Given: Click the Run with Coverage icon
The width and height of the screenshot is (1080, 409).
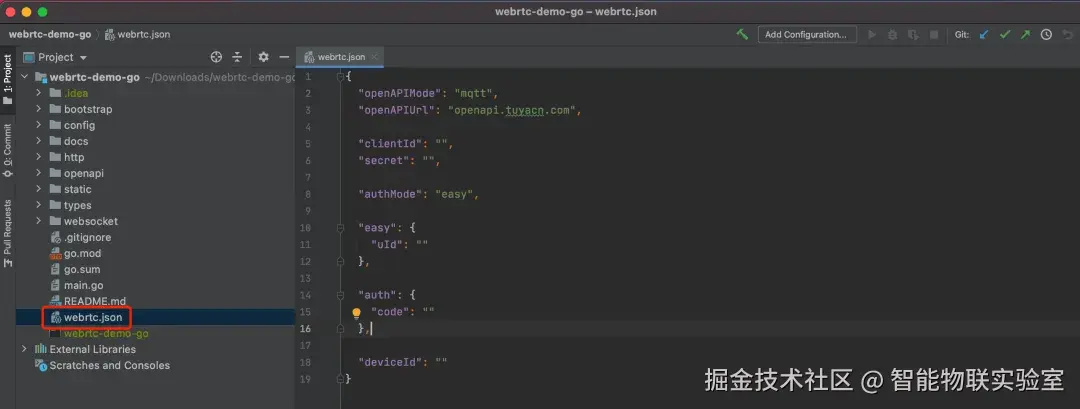Looking at the screenshot, I should (x=913, y=34).
